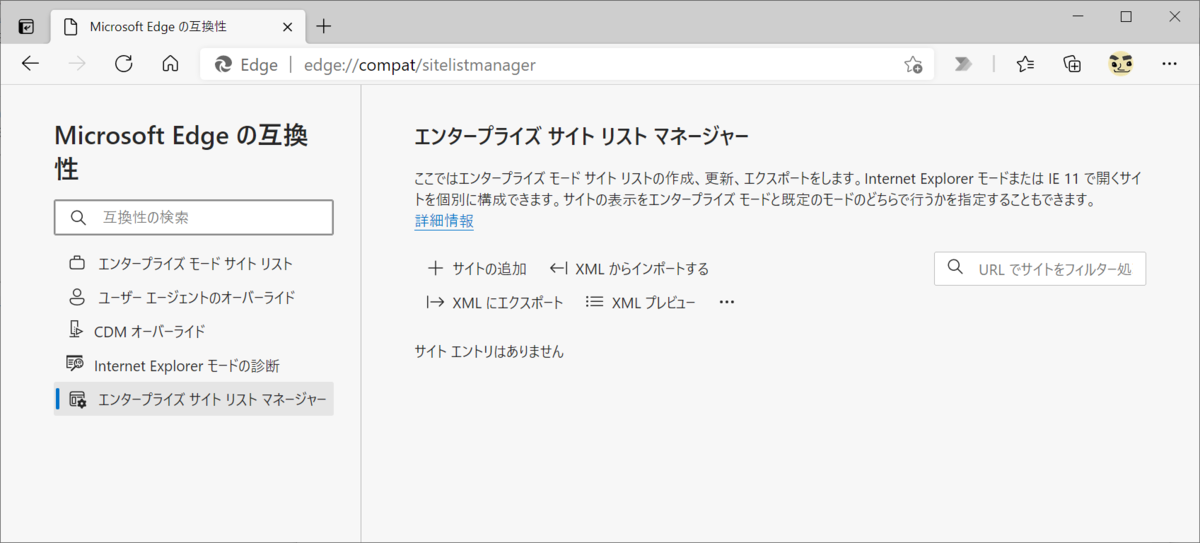Image resolution: width=1200 pixels, height=543 pixels.
Task: Click the エンタープライズ サイト リスト マネージャー heading
Action: point(581,136)
